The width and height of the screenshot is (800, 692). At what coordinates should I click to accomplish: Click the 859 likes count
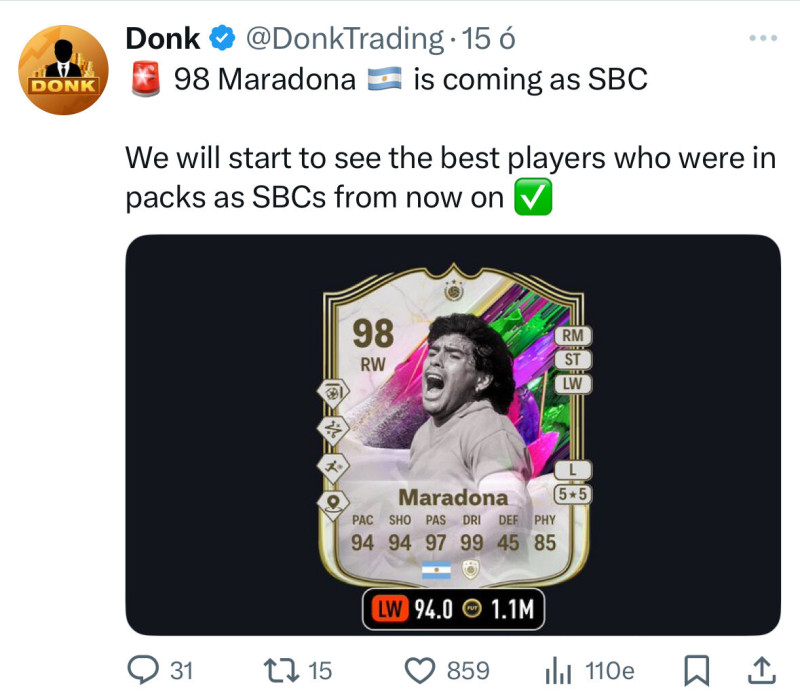468,671
